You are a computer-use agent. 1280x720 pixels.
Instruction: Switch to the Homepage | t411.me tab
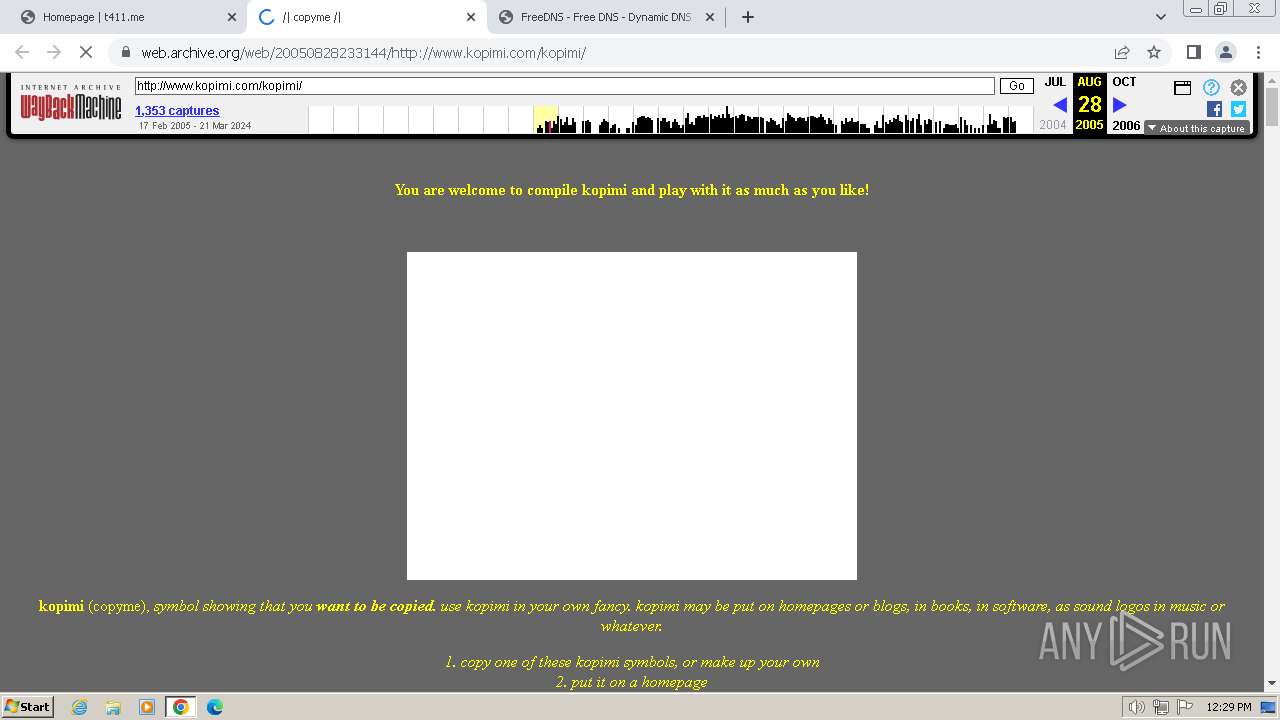(x=130, y=17)
